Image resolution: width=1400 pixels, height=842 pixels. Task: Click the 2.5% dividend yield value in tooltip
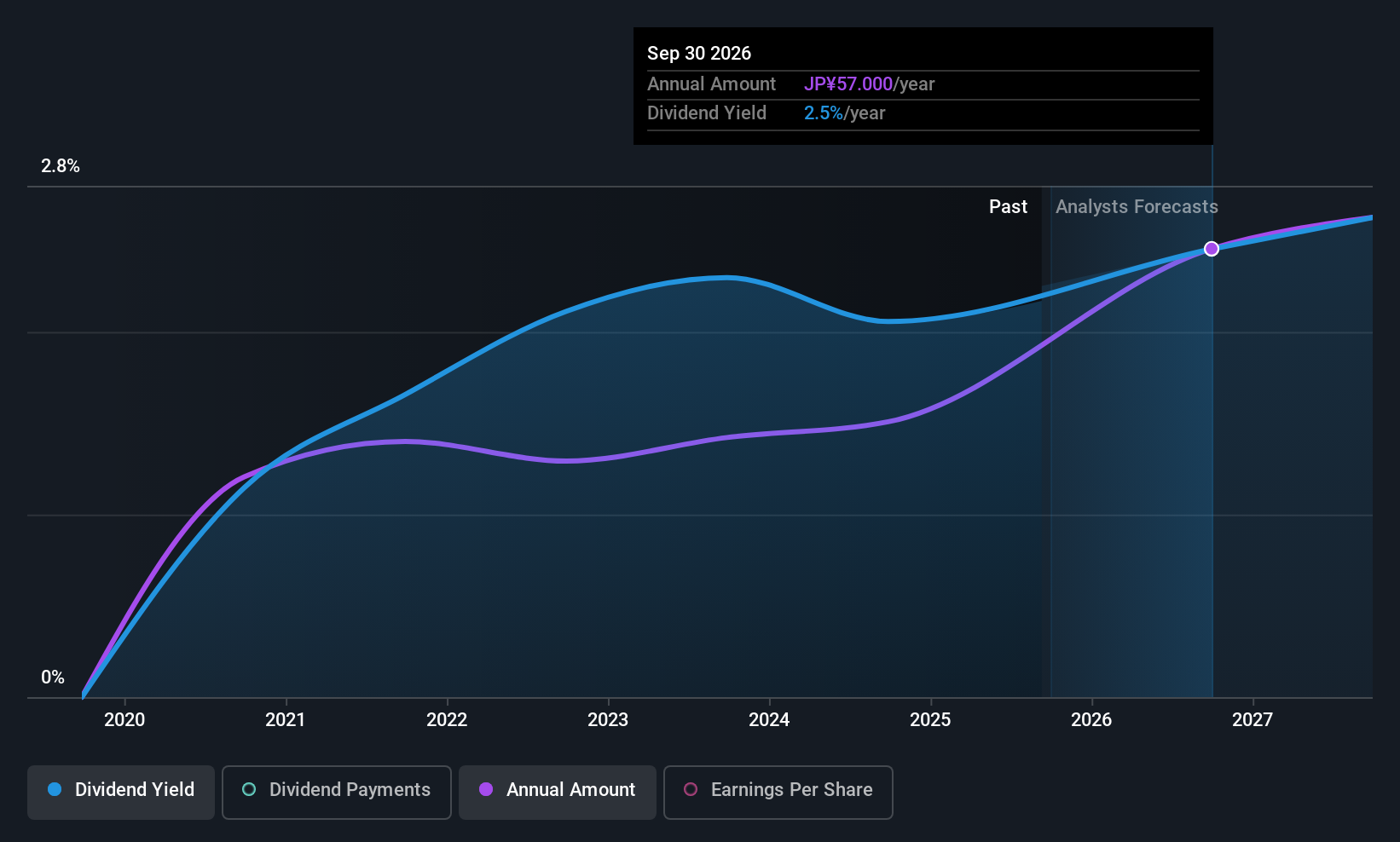[823, 113]
